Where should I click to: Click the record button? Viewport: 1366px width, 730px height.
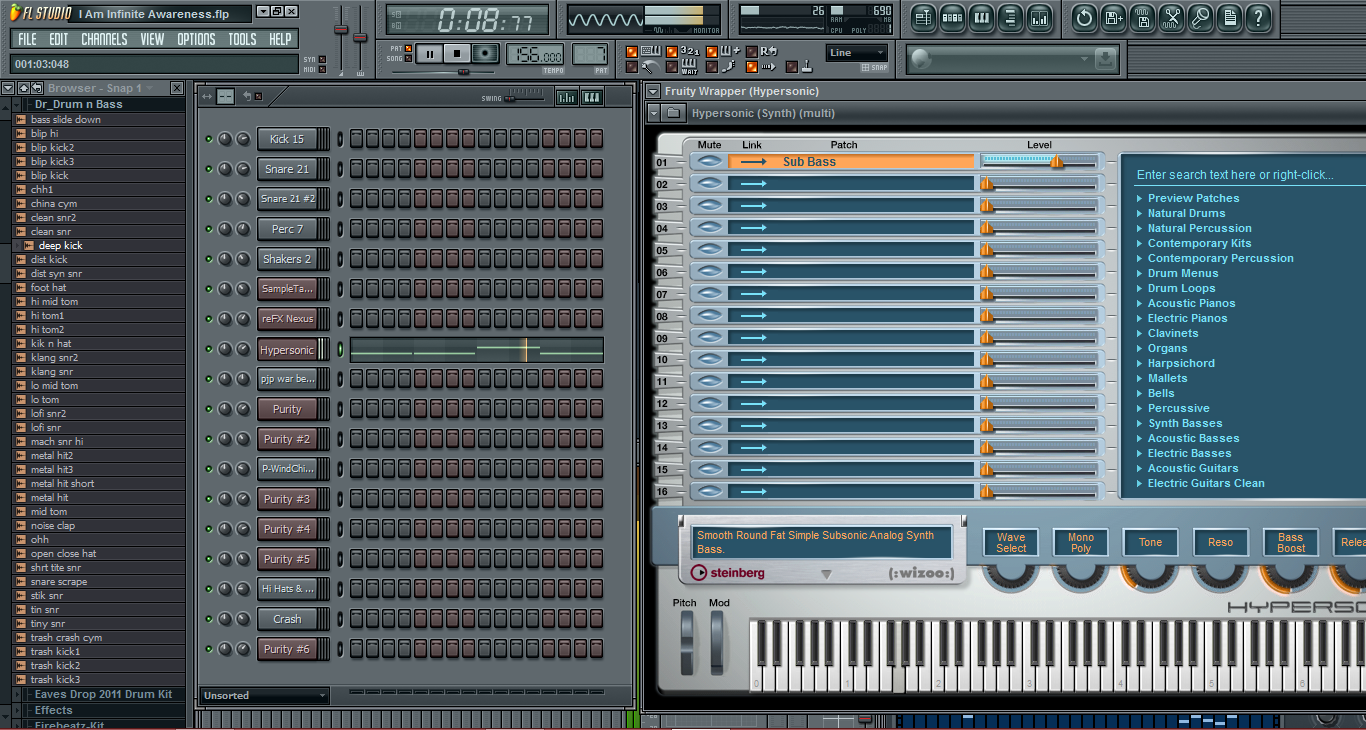click(485, 54)
